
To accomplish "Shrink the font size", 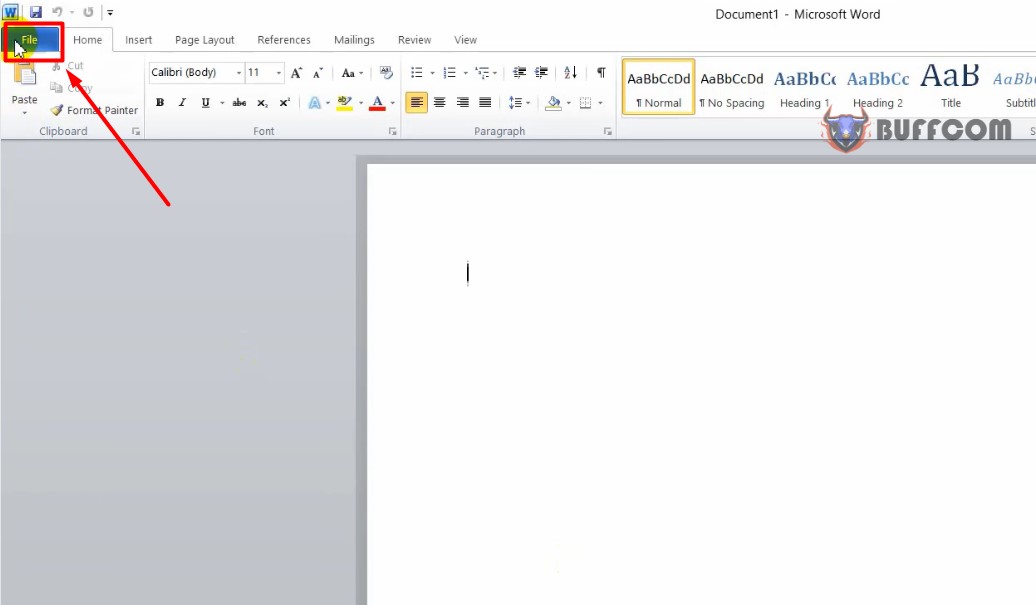I will (318, 73).
